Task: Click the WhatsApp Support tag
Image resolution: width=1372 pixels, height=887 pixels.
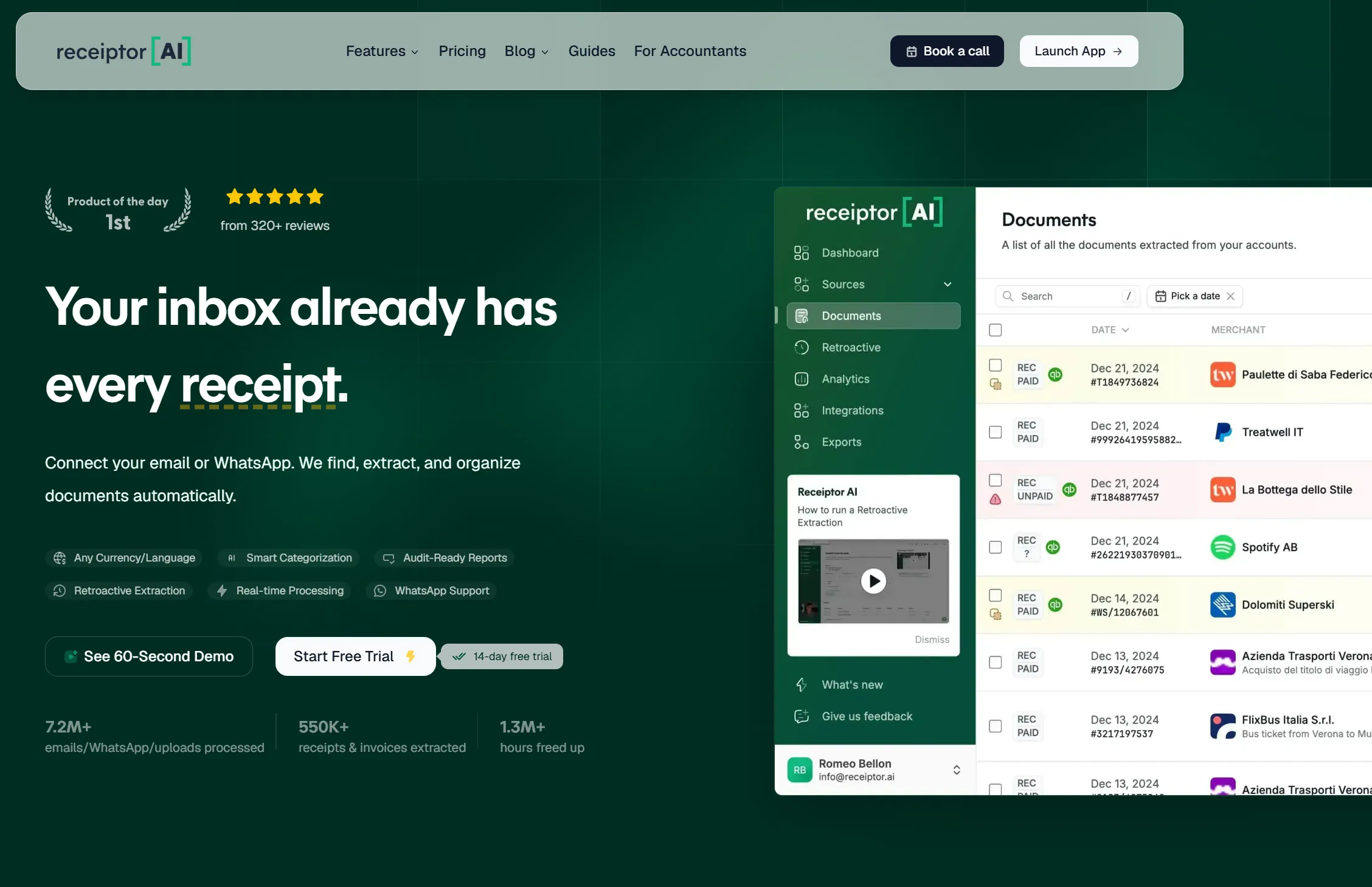Action: pos(431,591)
